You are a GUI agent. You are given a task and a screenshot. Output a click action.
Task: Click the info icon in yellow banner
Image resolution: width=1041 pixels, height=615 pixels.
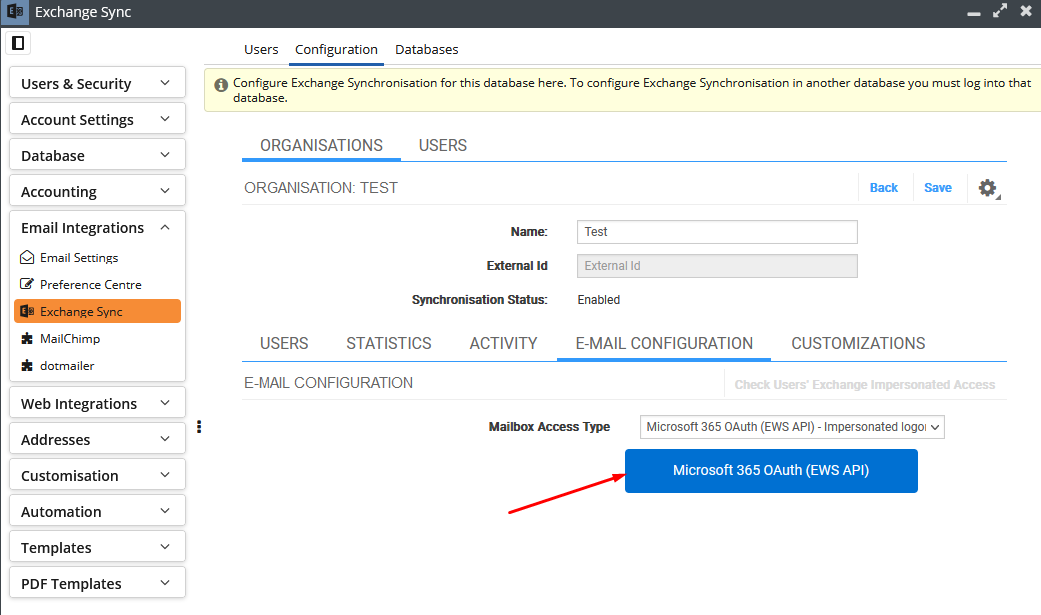click(x=221, y=85)
